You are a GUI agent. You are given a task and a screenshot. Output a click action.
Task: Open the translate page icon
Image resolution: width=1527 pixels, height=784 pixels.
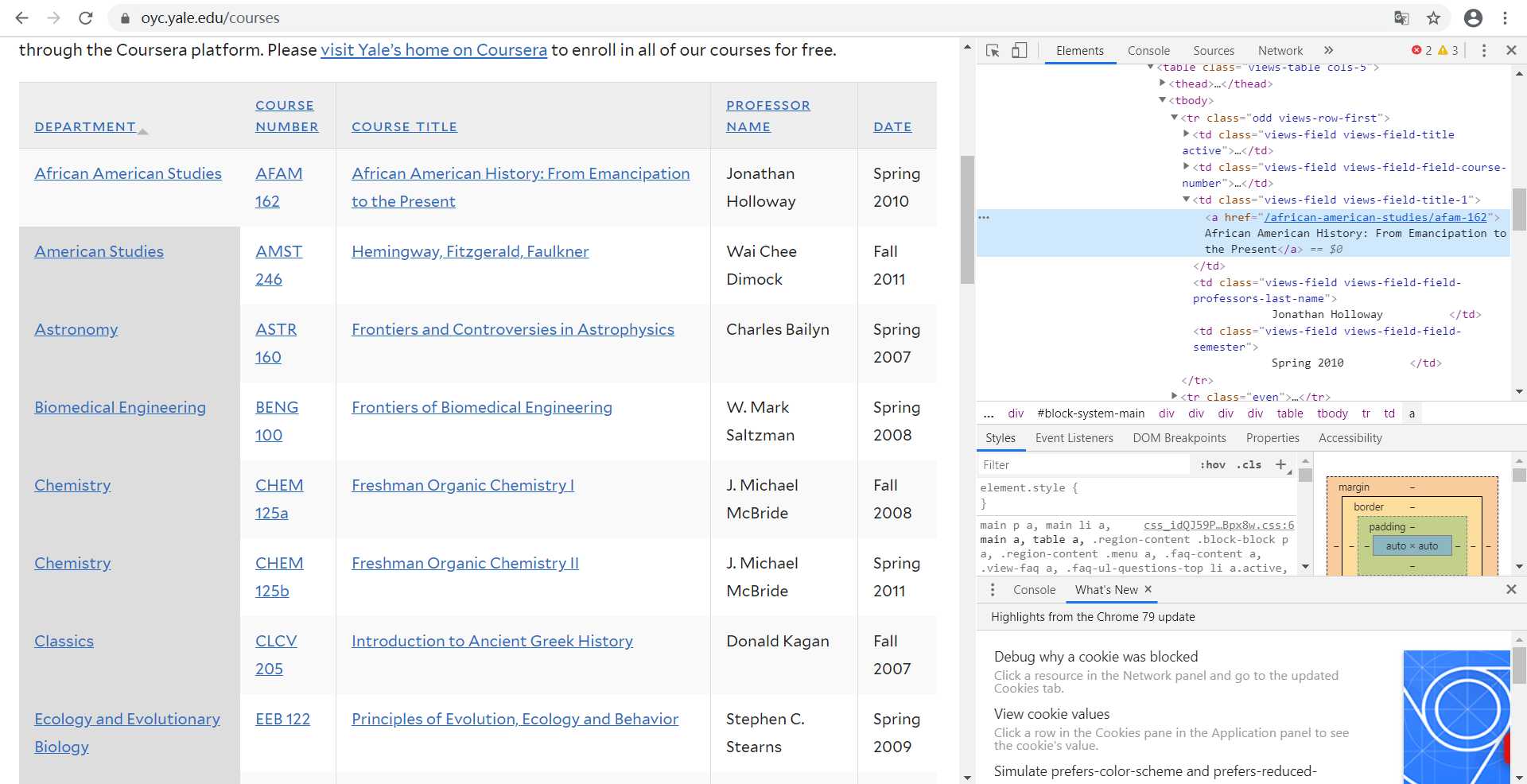click(1401, 17)
